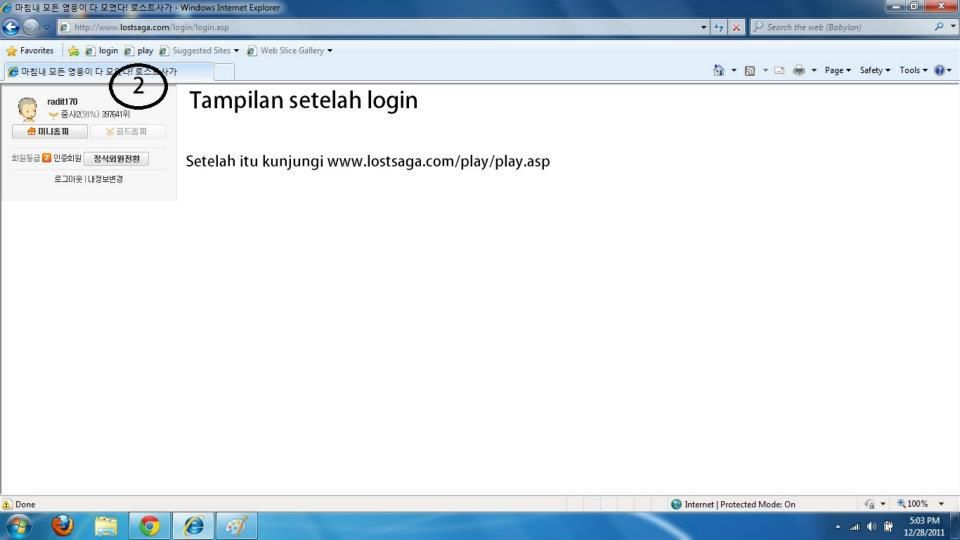Expand the 100% zoom level dropdown
This screenshot has width=960, height=540.
click(942, 504)
